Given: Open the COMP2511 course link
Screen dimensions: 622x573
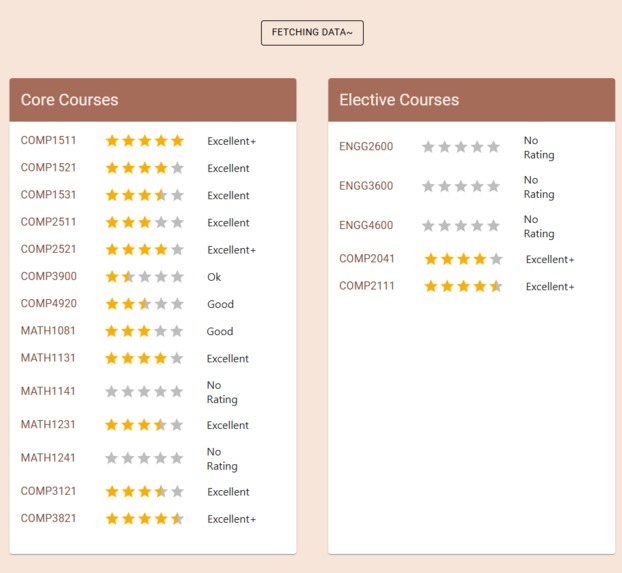Looking at the screenshot, I should [48, 222].
